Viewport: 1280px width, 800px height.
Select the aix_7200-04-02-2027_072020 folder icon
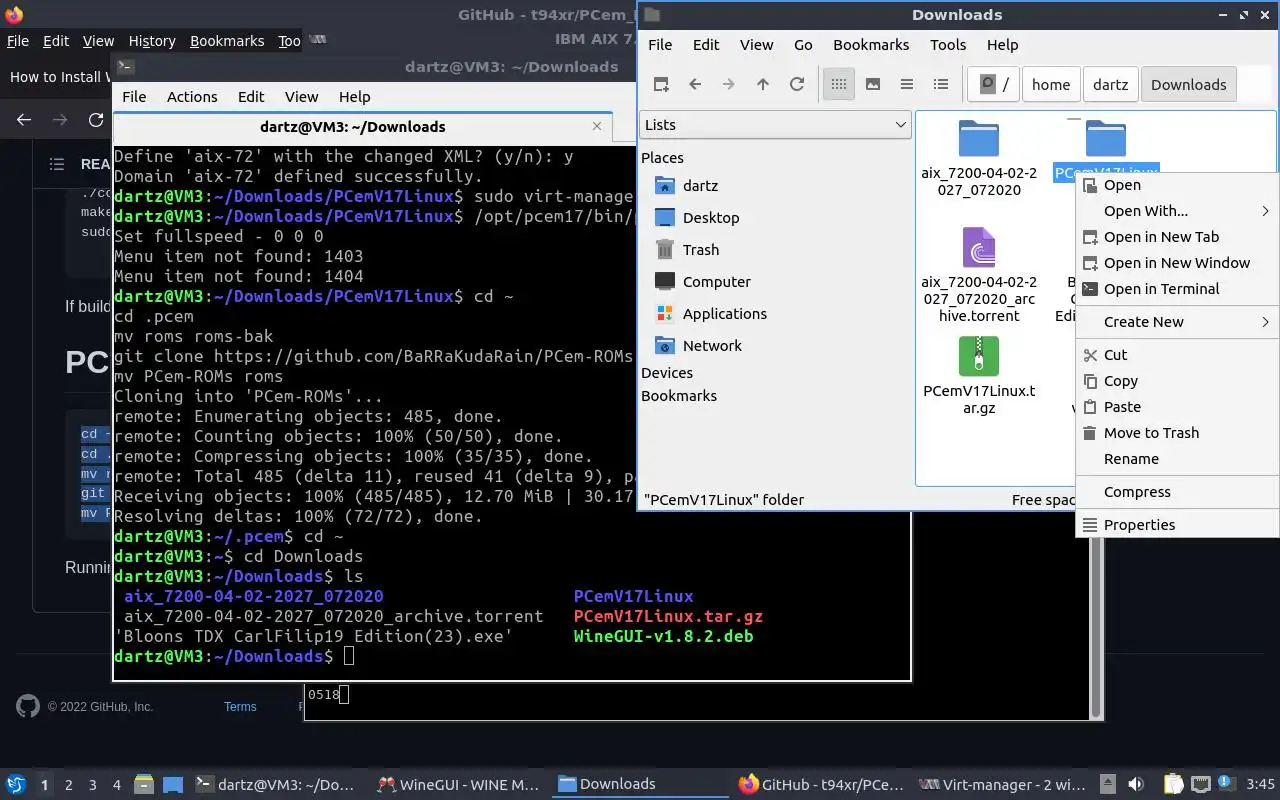979,139
